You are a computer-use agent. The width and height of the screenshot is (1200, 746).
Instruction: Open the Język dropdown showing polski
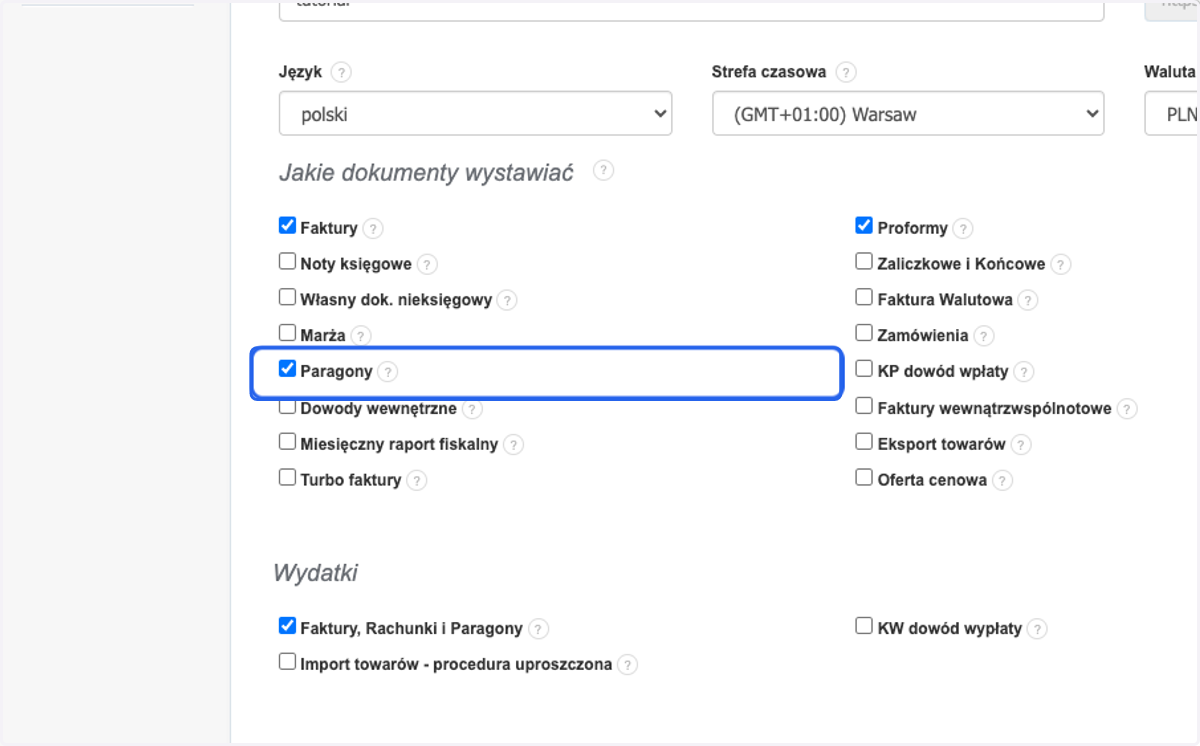tap(475, 114)
